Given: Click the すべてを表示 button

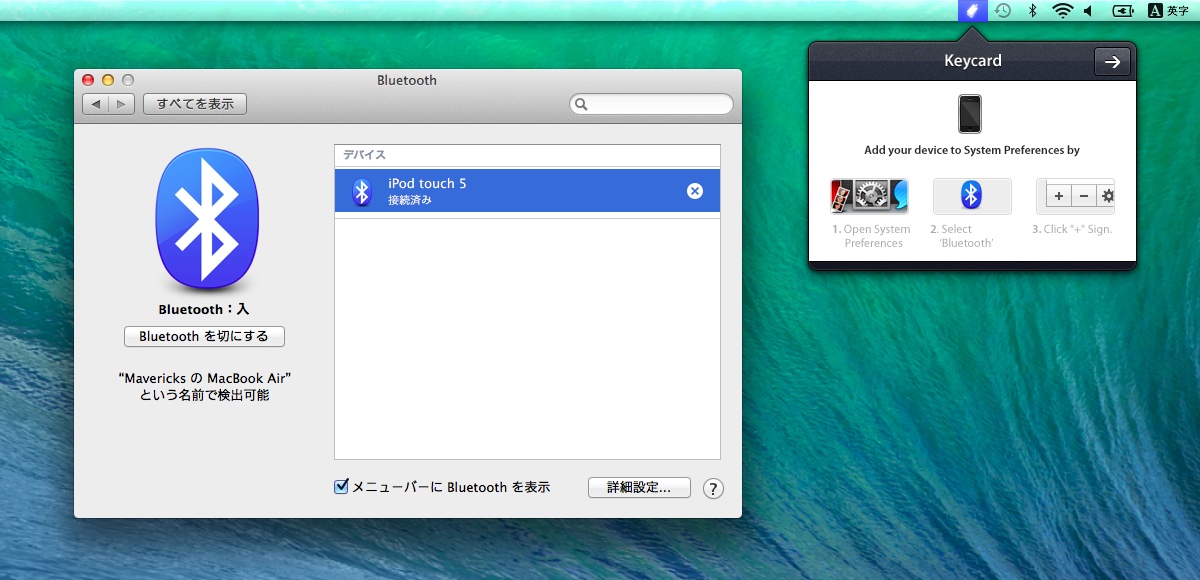Looking at the screenshot, I should [x=195, y=104].
